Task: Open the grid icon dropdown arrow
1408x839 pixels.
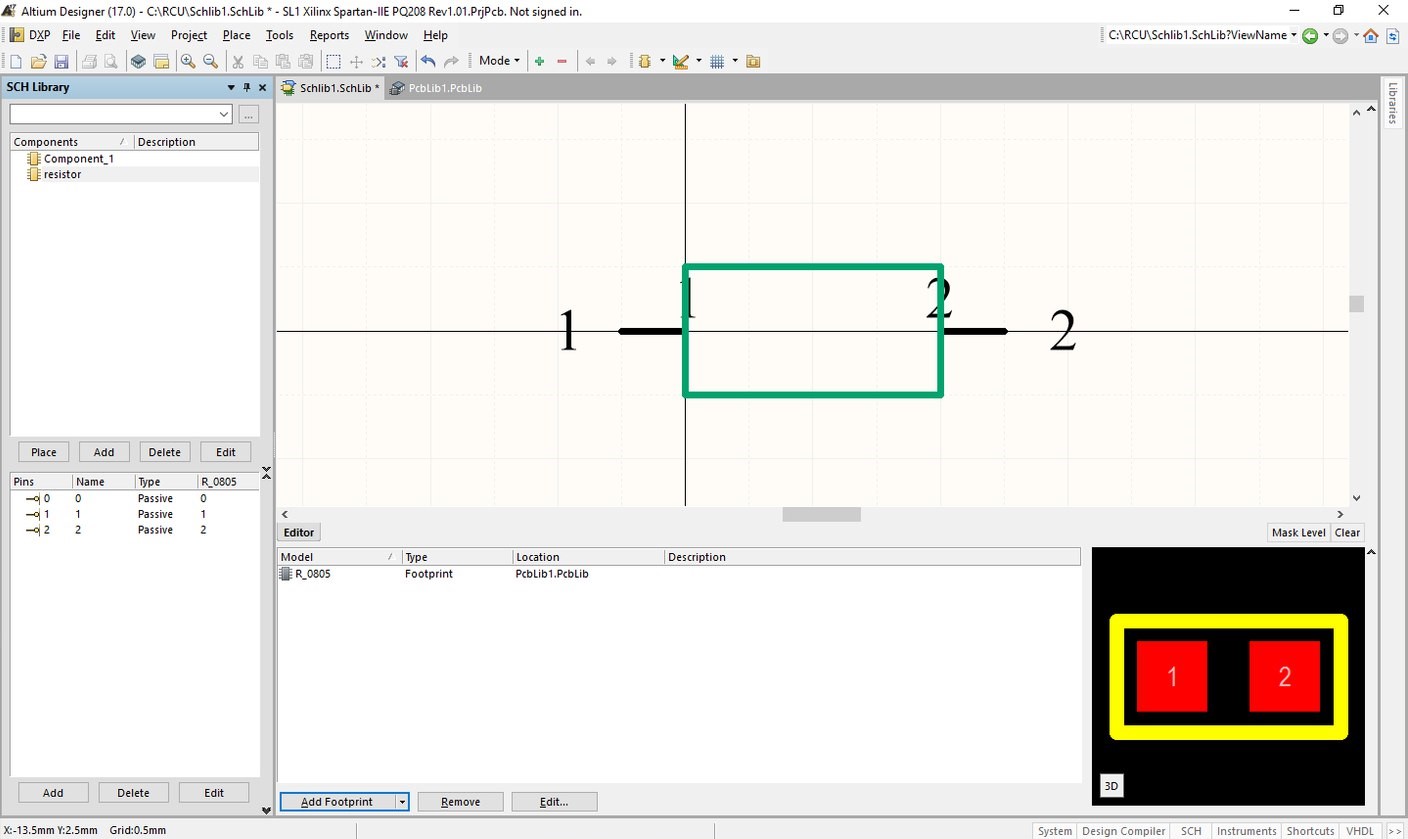Action: click(735, 61)
